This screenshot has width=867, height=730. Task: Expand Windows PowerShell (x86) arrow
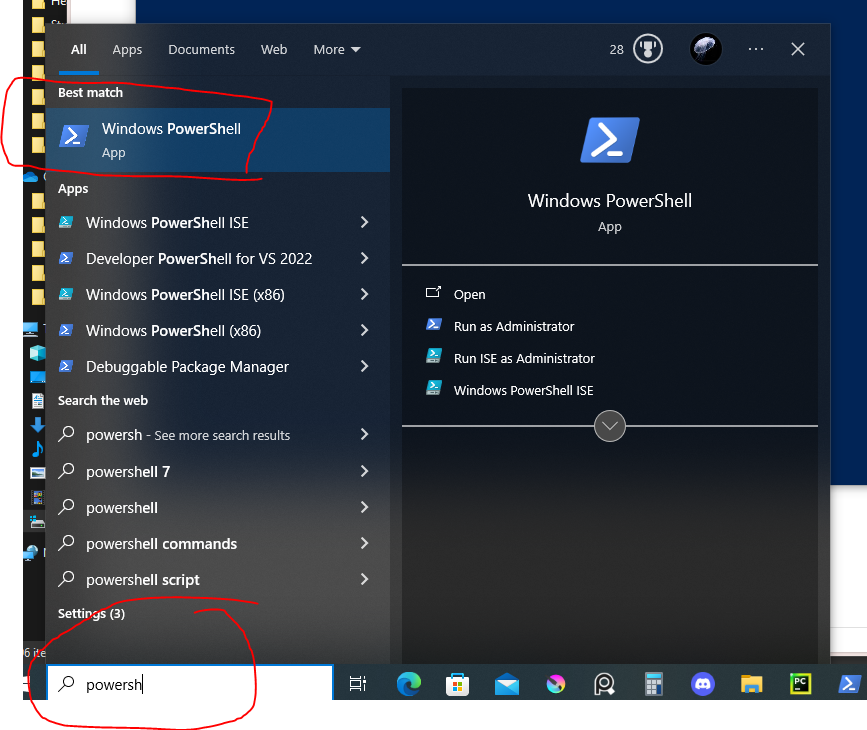pos(364,330)
